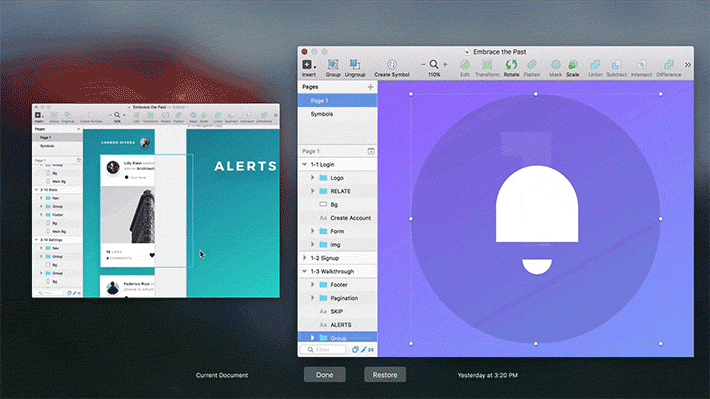
Task: Collapse pages list using icon beside Page 1 header
Action: [x=370, y=151]
